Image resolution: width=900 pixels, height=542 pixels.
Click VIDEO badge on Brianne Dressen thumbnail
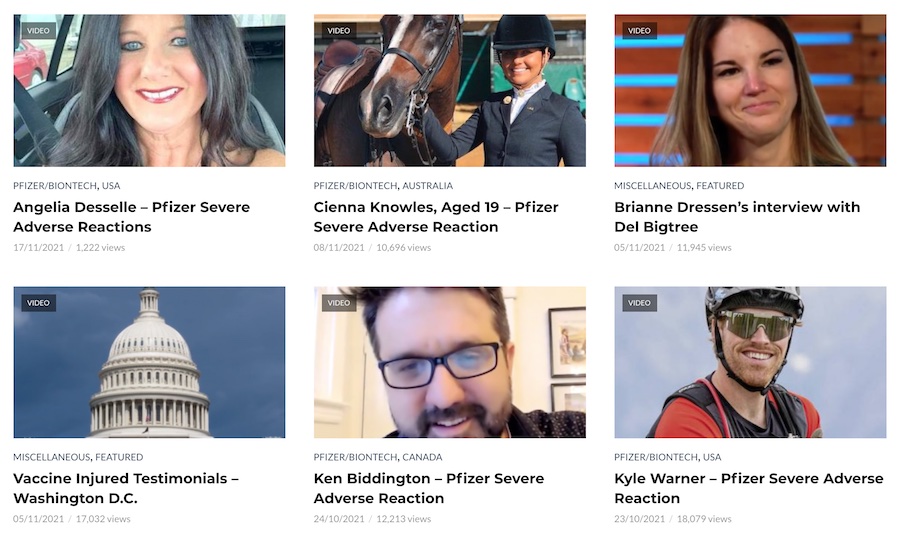click(x=639, y=31)
